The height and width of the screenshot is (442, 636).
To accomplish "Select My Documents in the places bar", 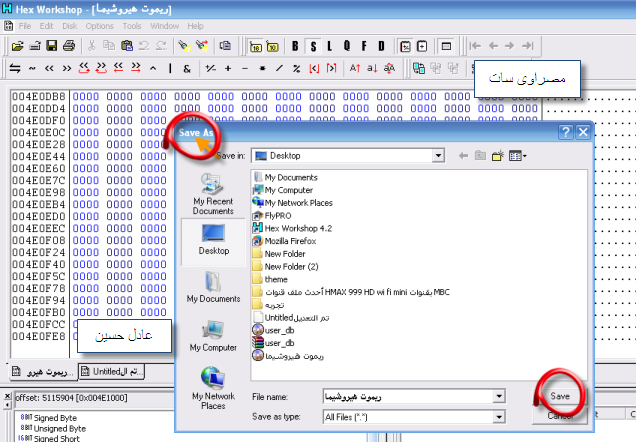I will coord(213,287).
